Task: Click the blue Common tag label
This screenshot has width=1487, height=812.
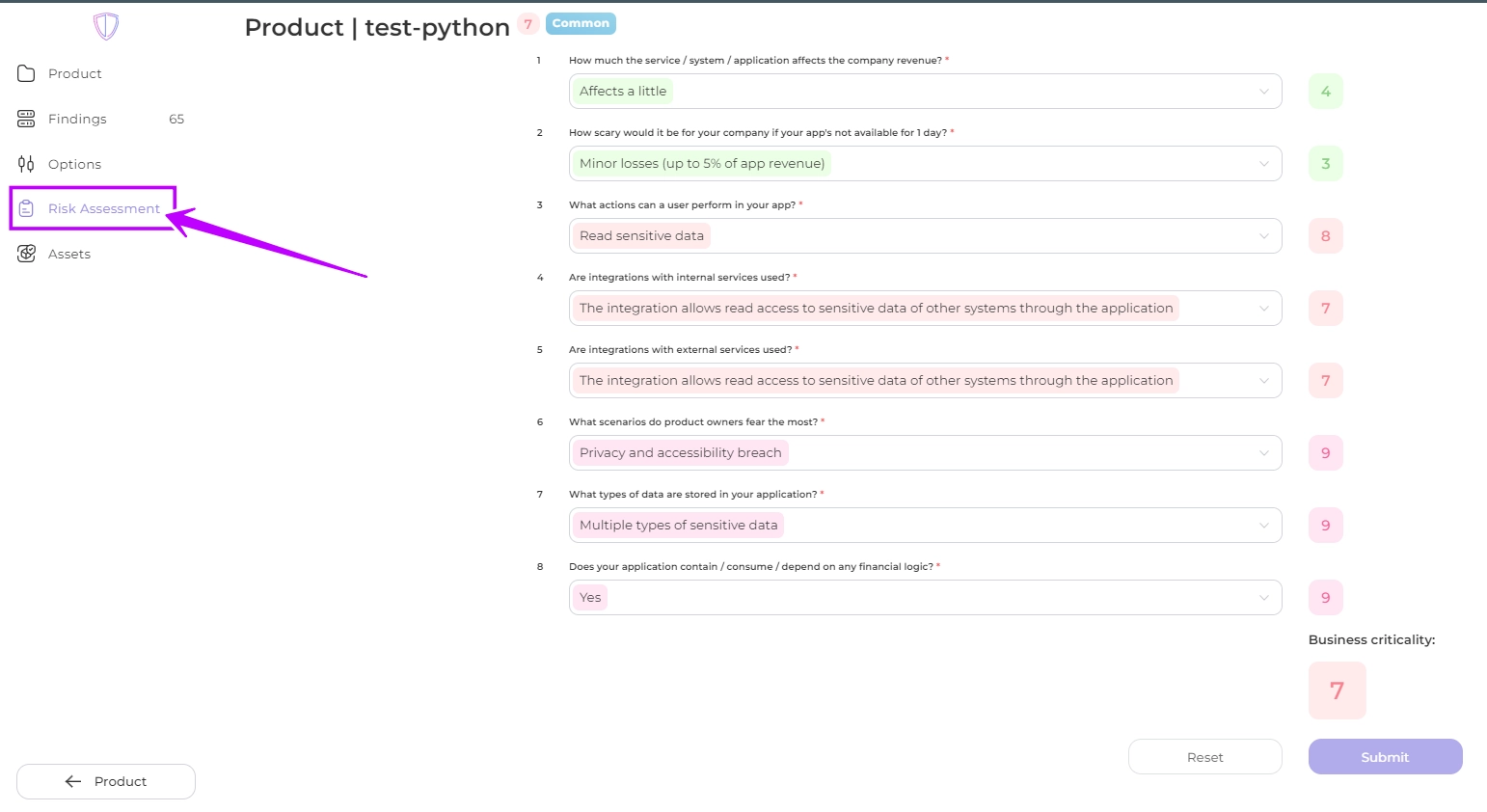Action: pyautogui.click(x=581, y=23)
